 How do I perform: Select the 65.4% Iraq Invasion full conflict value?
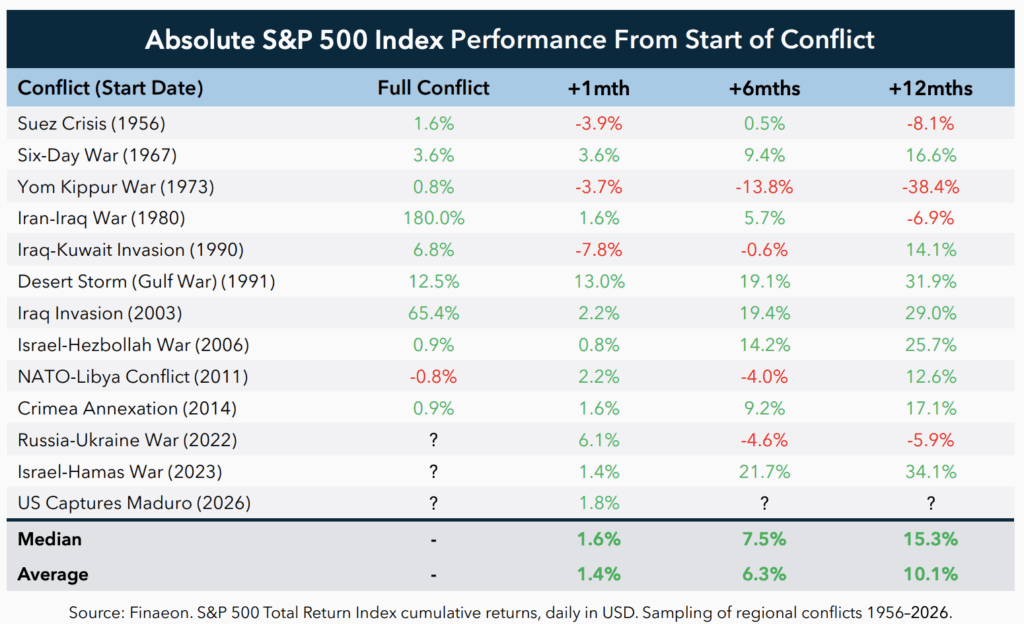[433, 314]
